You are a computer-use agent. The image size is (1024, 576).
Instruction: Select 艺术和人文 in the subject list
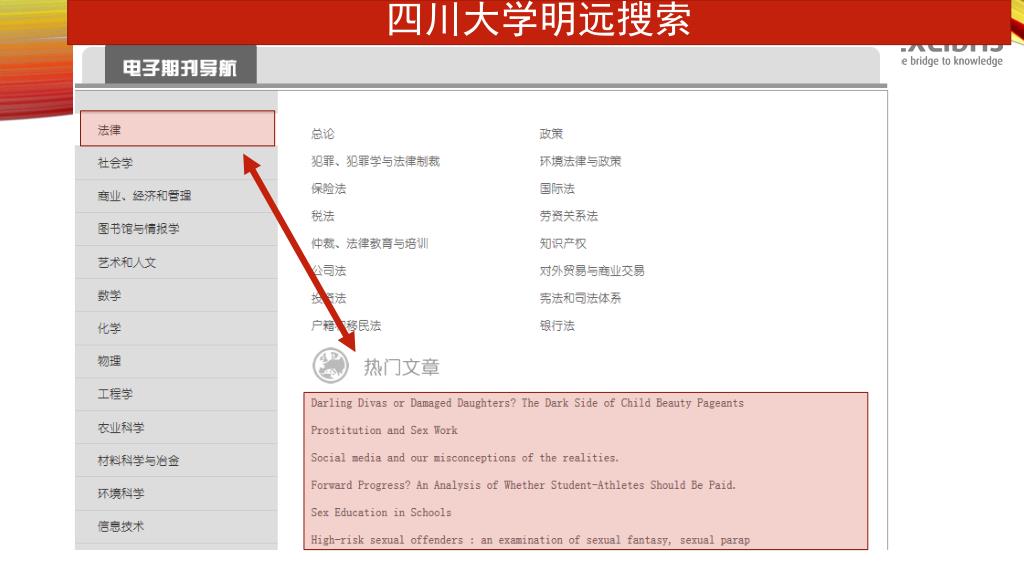click(x=176, y=263)
